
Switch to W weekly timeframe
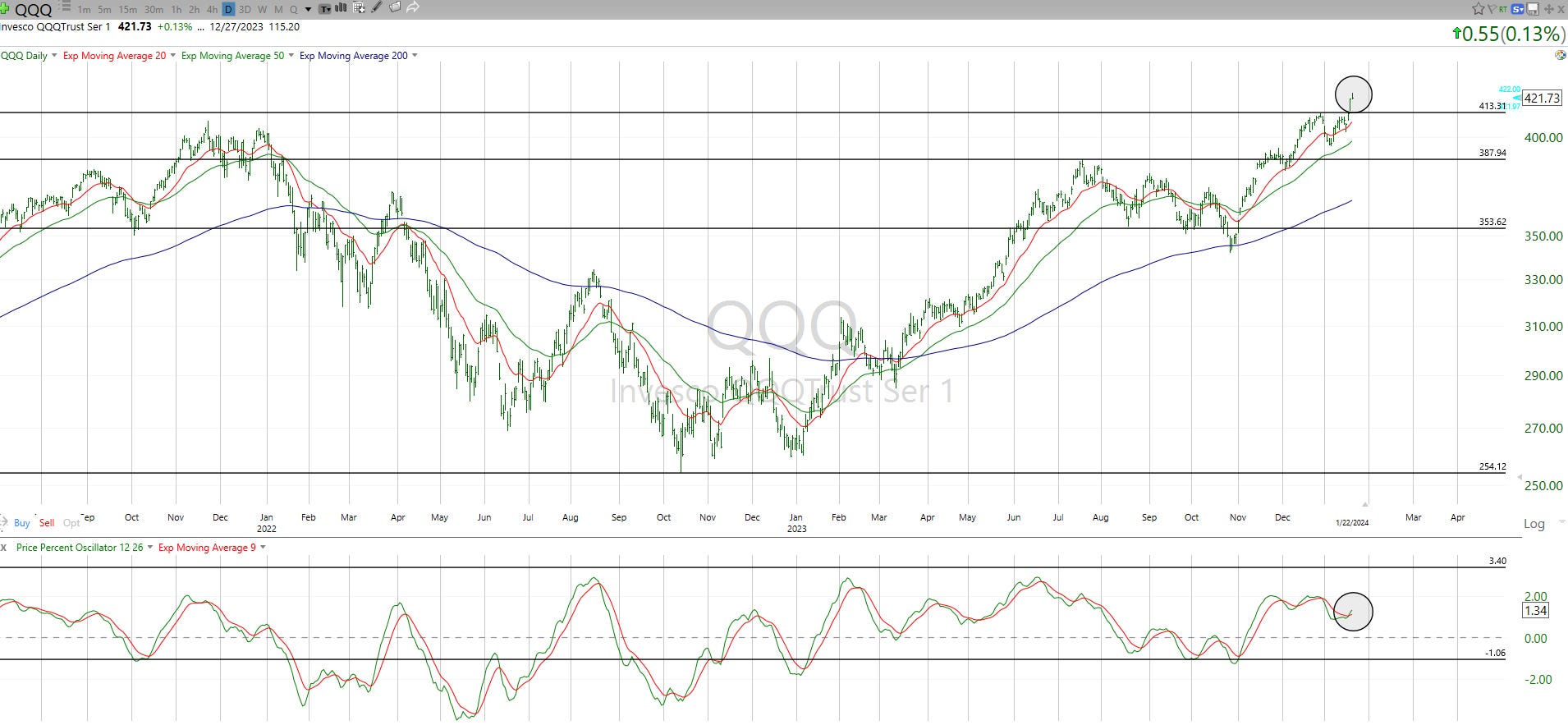coord(262,10)
